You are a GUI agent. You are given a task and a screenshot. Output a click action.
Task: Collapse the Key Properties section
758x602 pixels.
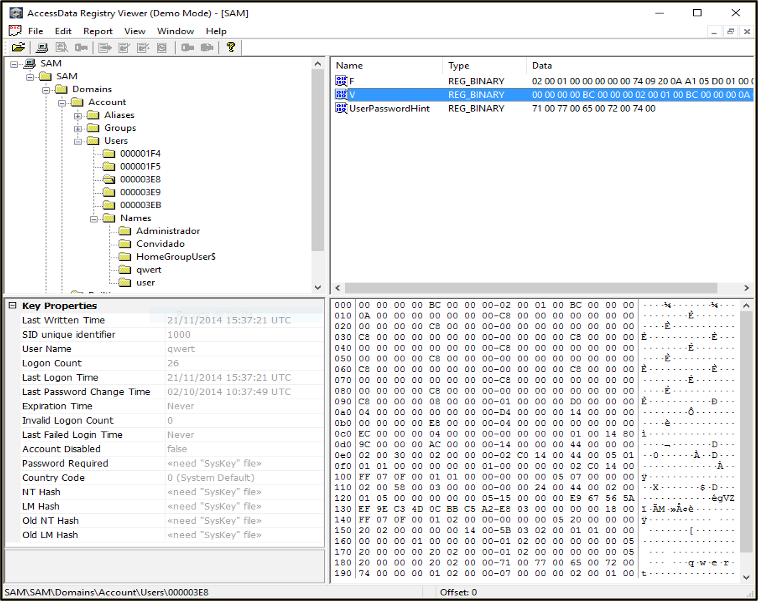13,306
